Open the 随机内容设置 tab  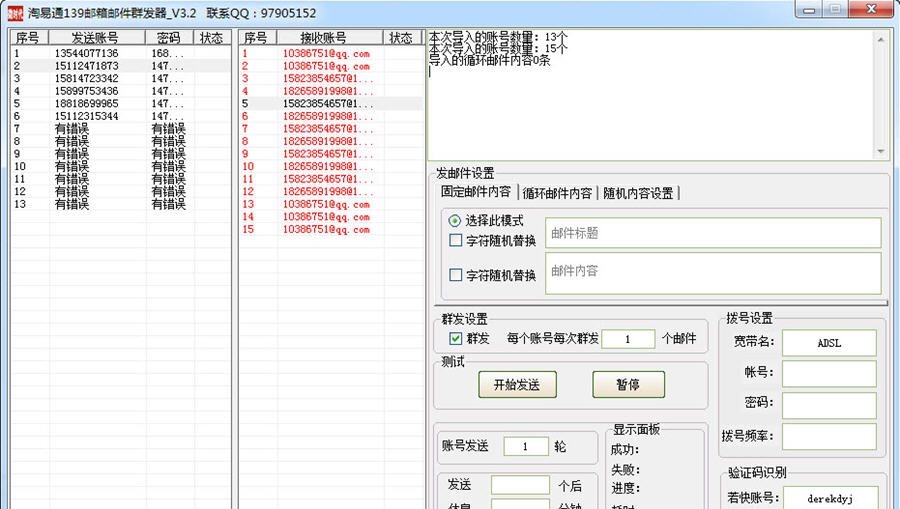638,193
